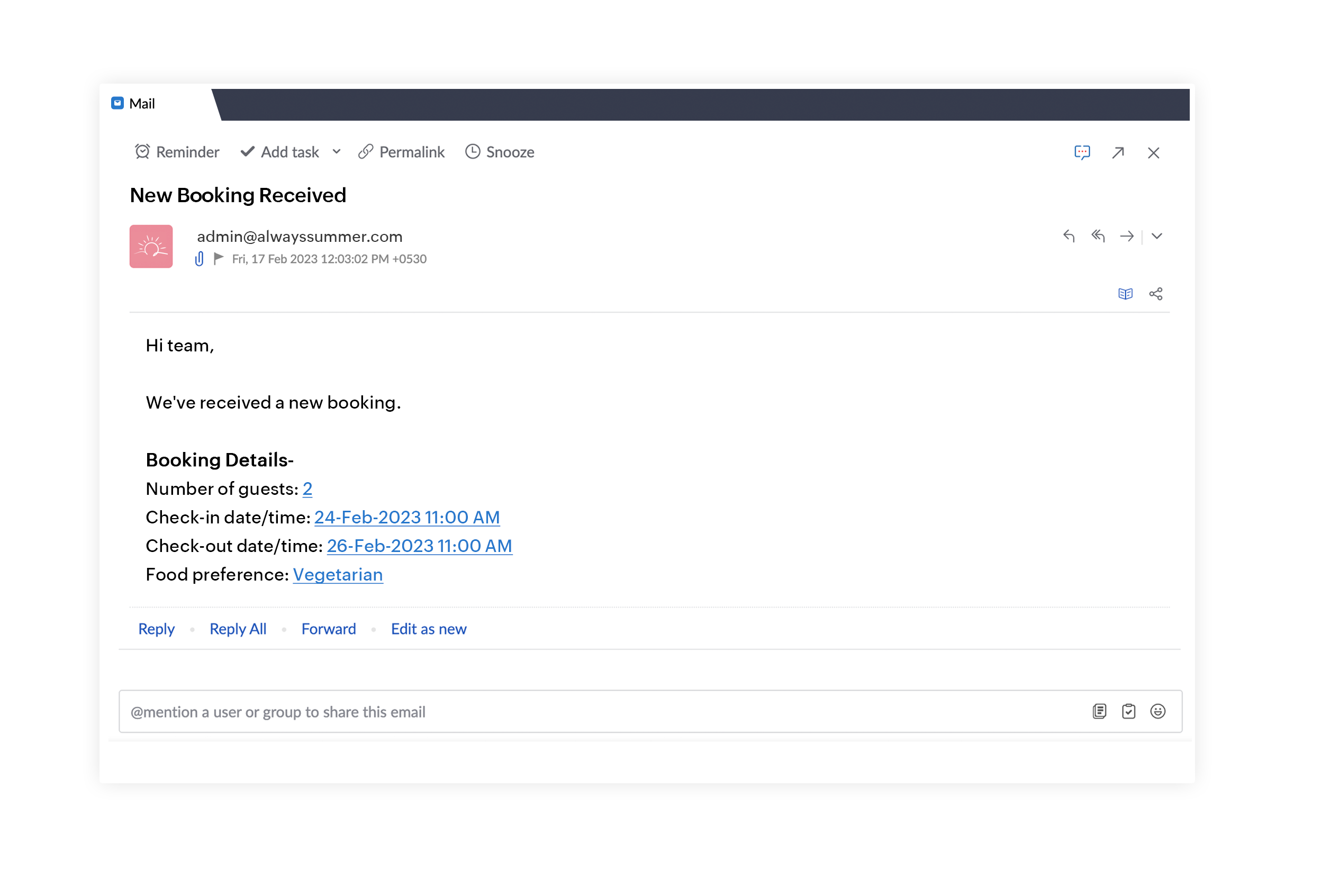Click the Edit as new link
Image resolution: width=1330 pixels, height=896 pixels.
pyautogui.click(x=429, y=629)
